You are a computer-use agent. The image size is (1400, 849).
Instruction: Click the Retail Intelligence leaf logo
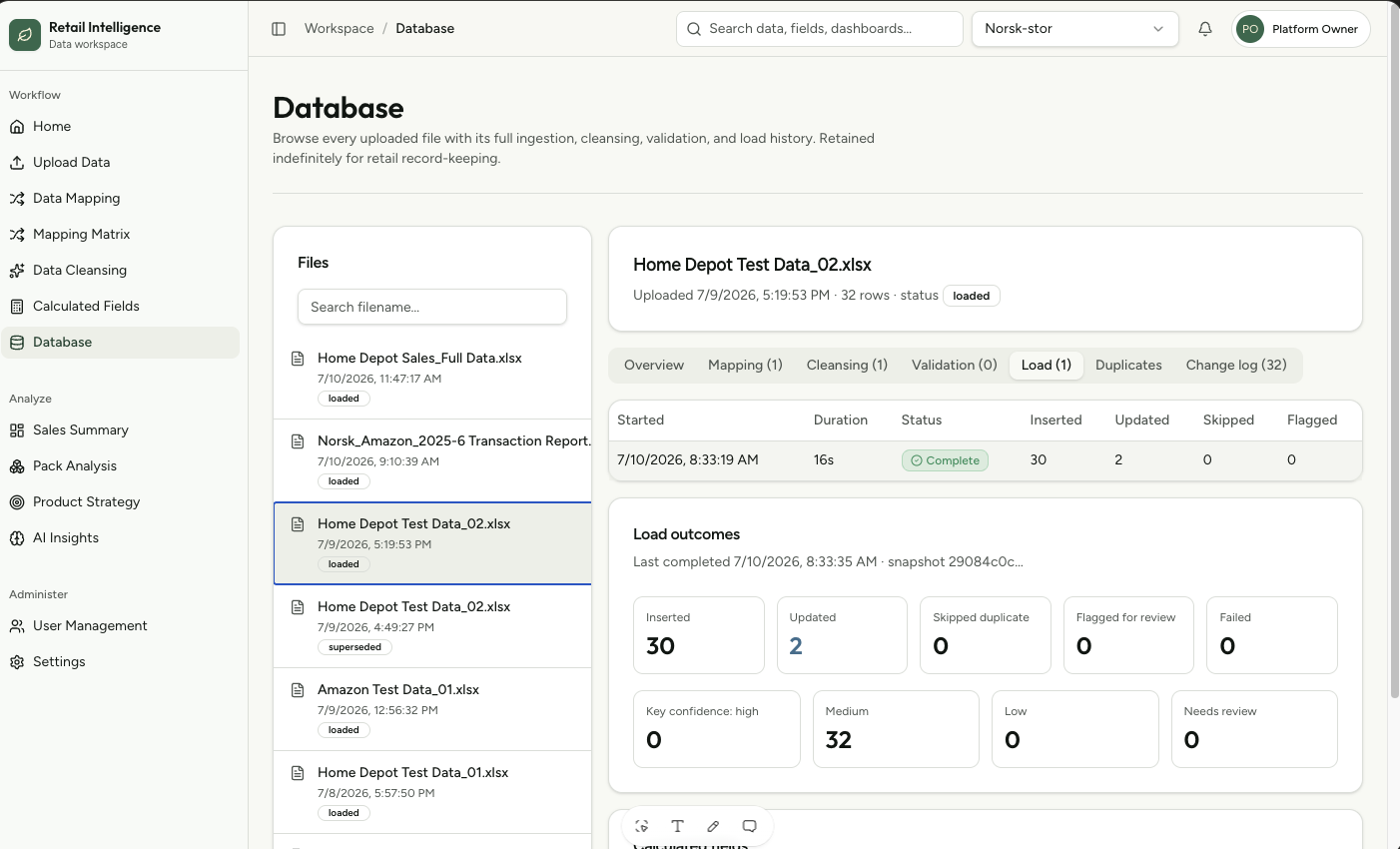(x=25, y=35)
